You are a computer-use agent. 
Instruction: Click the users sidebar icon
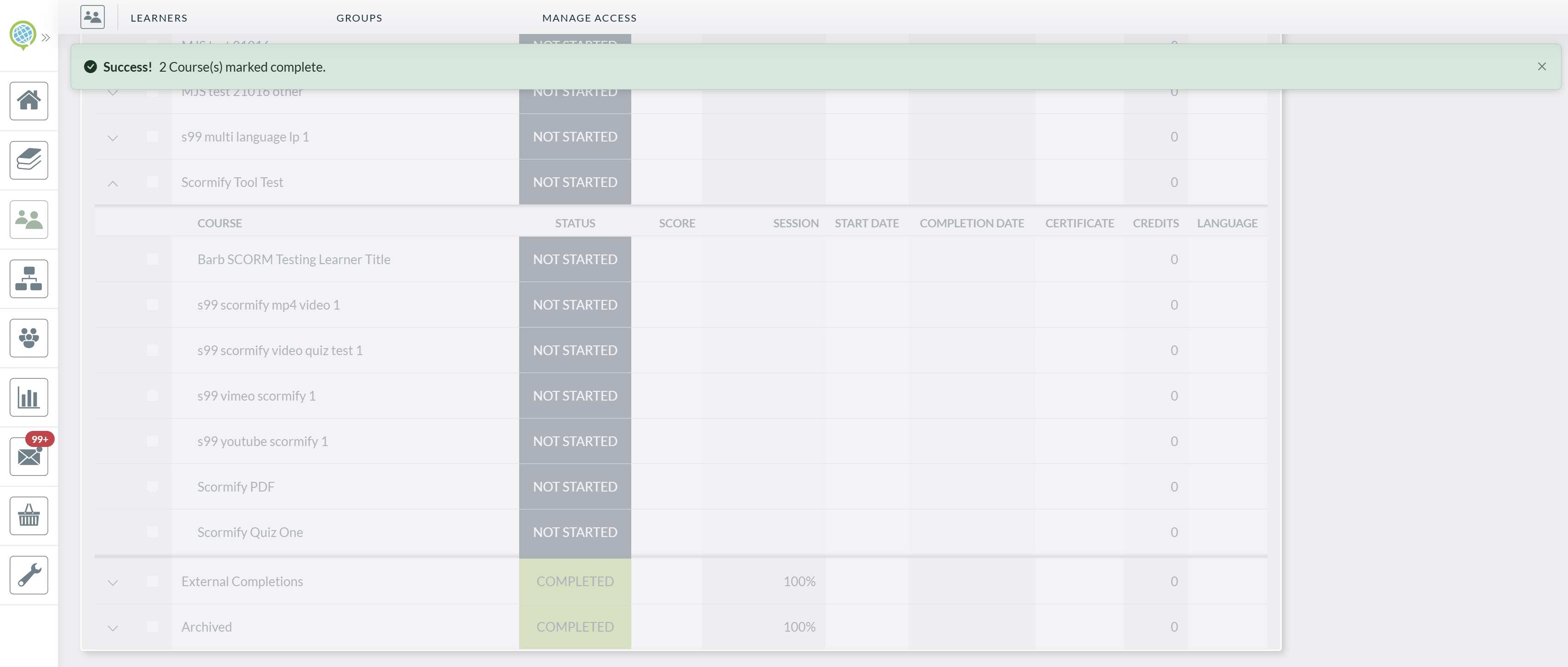[28, 220]
